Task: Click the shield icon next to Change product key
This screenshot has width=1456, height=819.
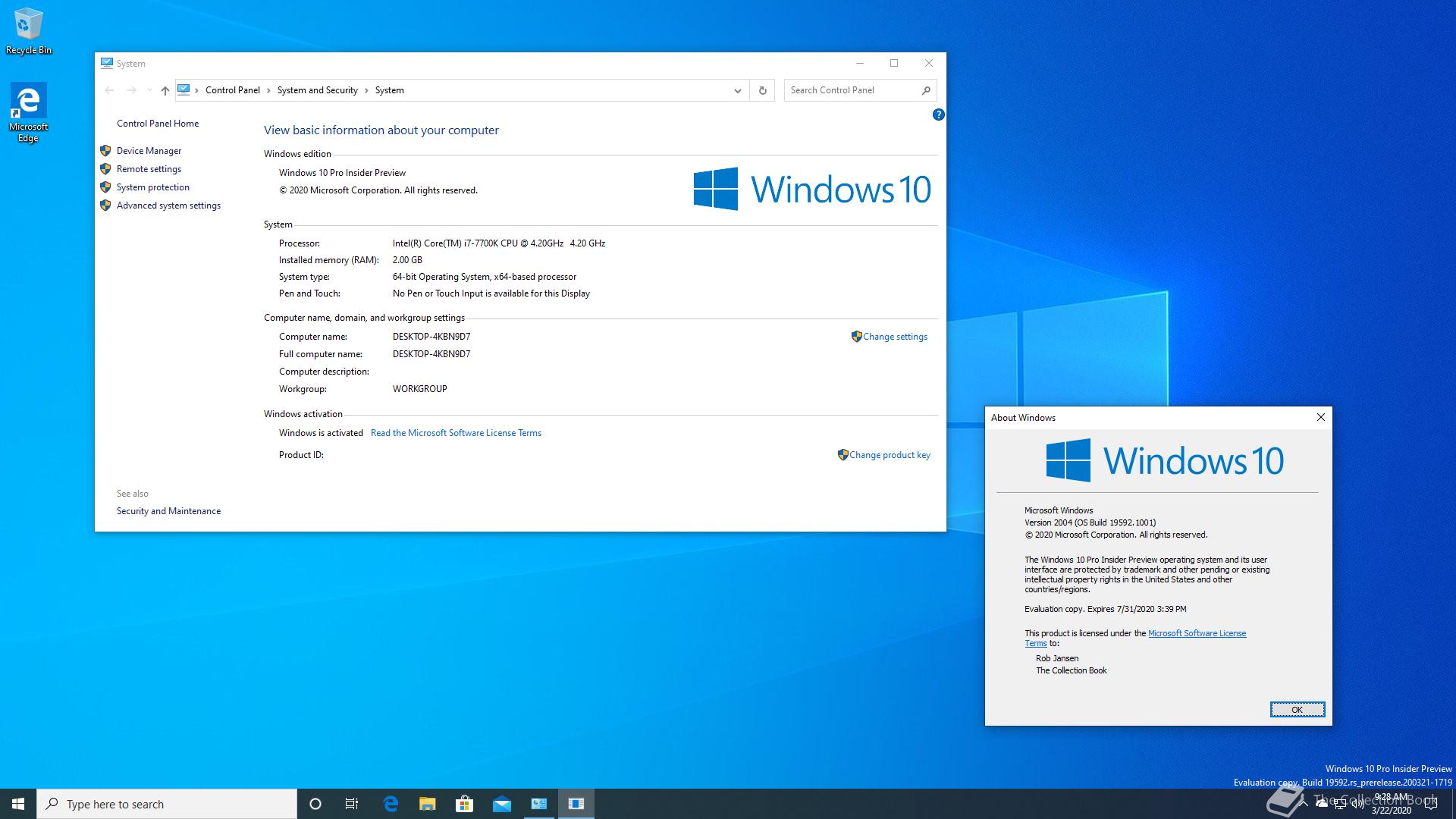Action: (843, 455)
